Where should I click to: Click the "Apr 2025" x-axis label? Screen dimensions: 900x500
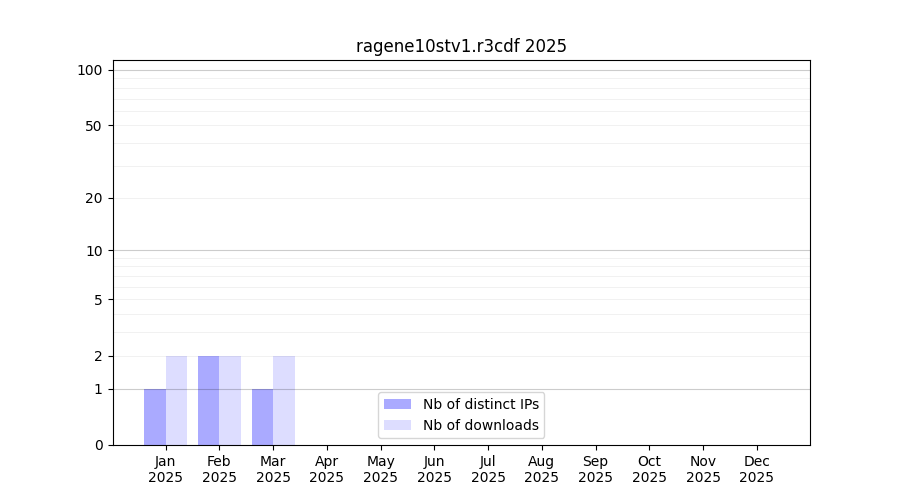(327, 469)
